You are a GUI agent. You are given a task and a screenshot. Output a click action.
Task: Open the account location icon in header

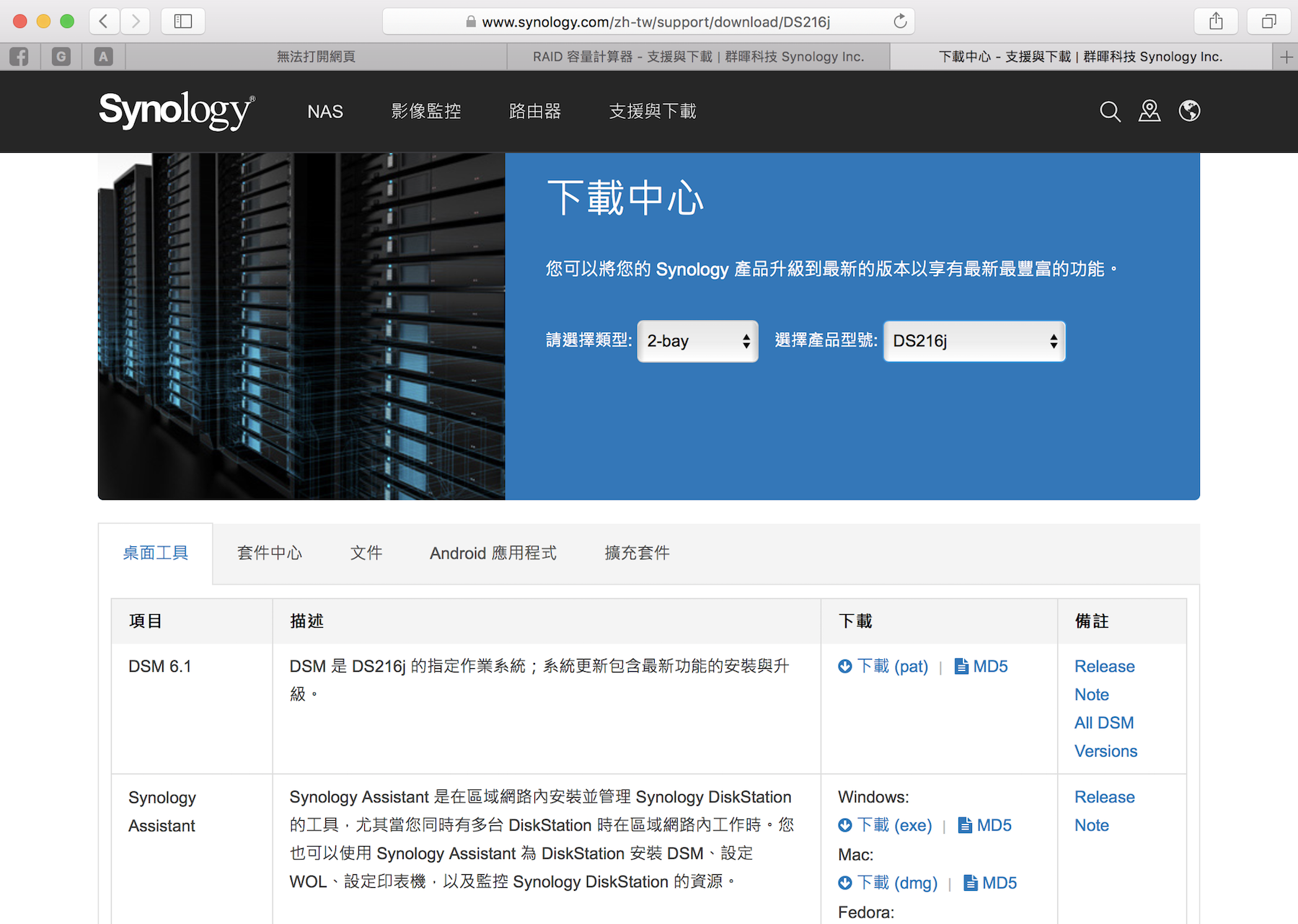[1149, 112]
